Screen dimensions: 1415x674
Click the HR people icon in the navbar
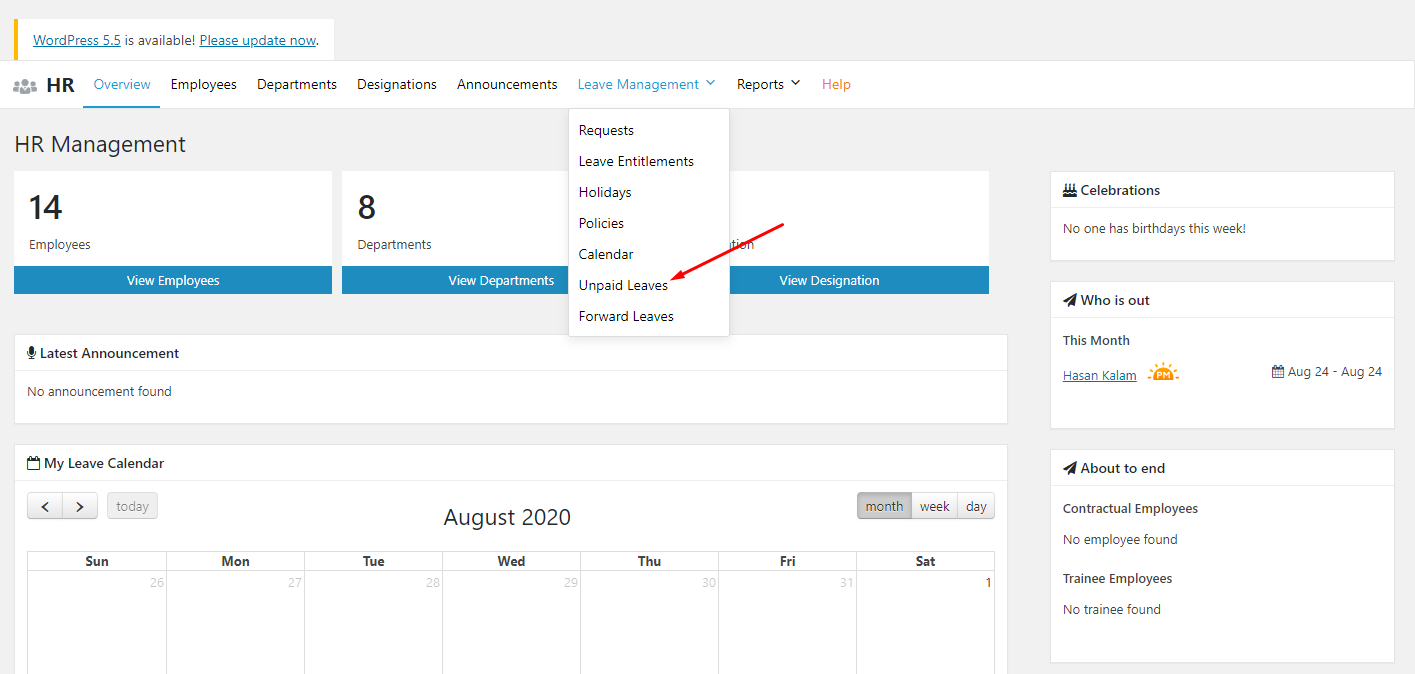24,85
